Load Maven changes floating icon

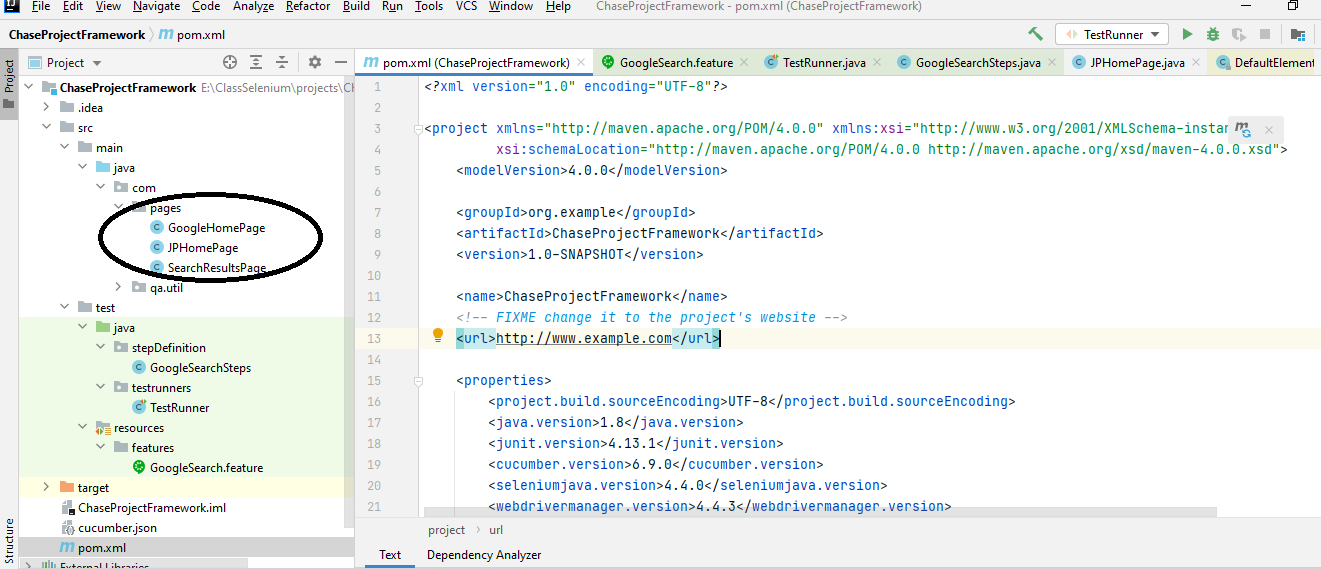[x=1243, y=130]
